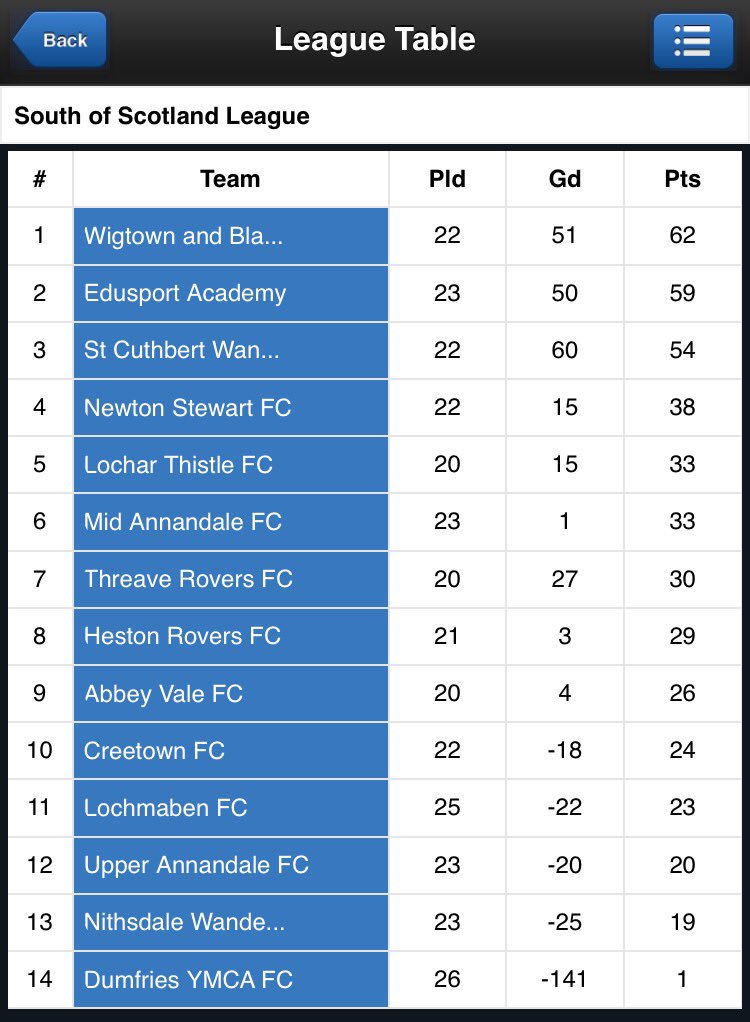Click the Team column header
The image size is (750, 1022).
[x=231, y=179]
